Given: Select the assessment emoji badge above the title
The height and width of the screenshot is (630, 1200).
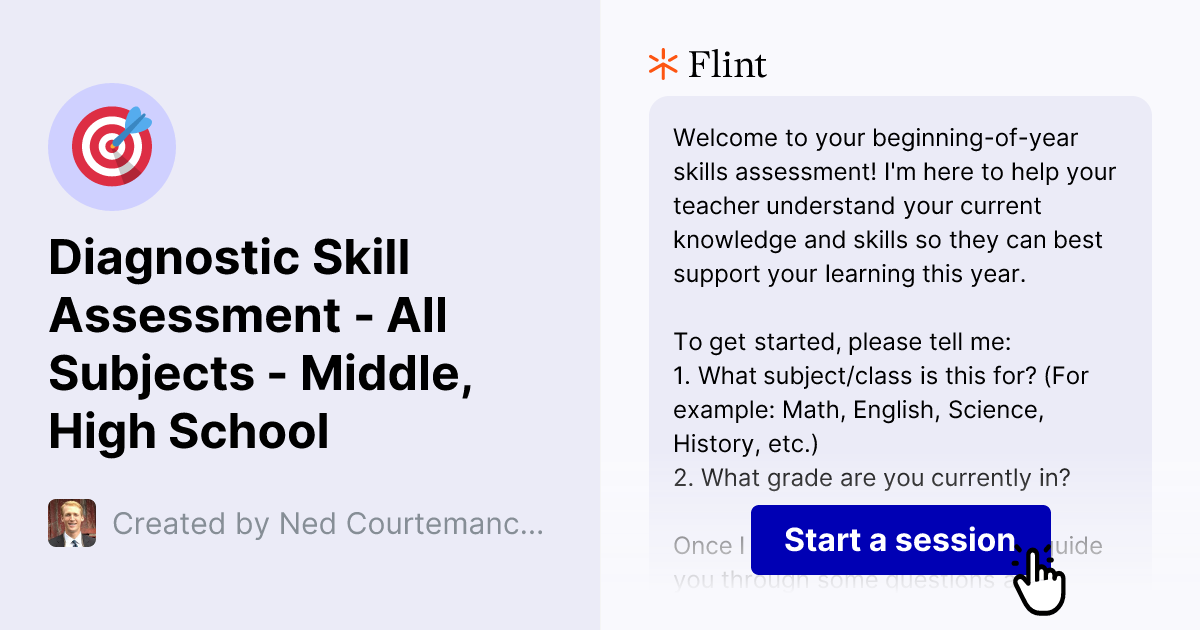Looking at the screenshot, I should pos(112,147).
